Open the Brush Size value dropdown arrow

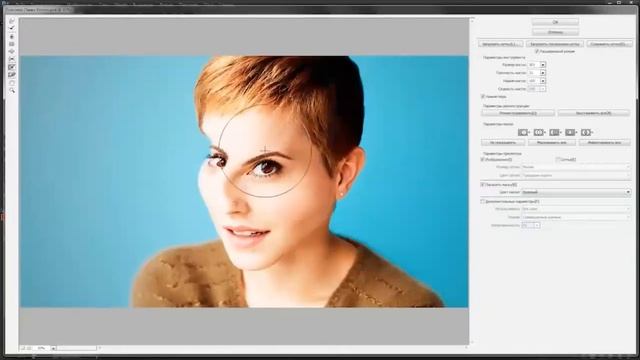coord(543,64)
